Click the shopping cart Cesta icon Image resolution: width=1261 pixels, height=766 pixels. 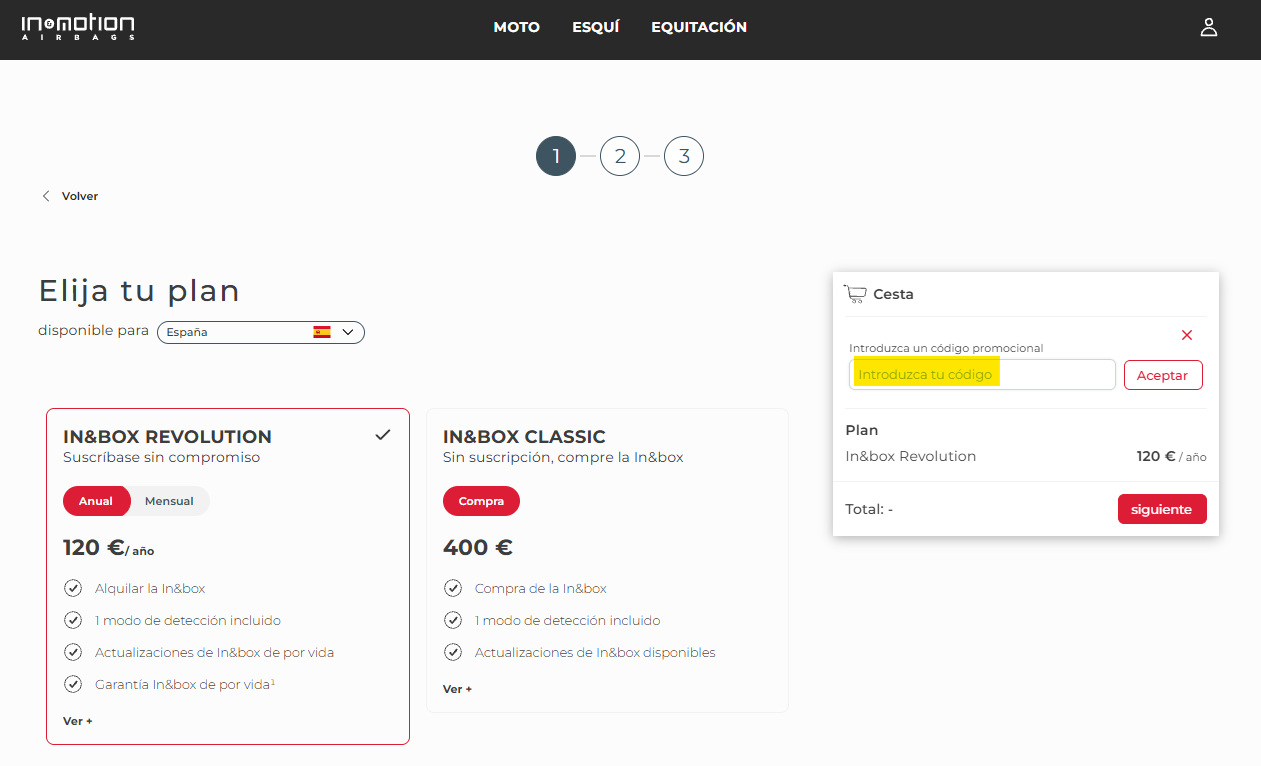click(x=854, y=294)
